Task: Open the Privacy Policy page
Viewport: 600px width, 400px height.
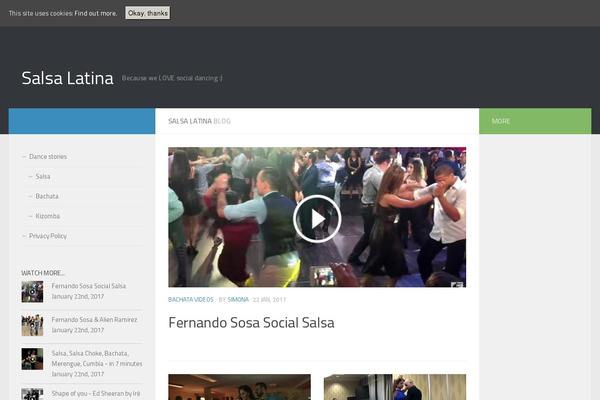Action: (x=48, y=236)
